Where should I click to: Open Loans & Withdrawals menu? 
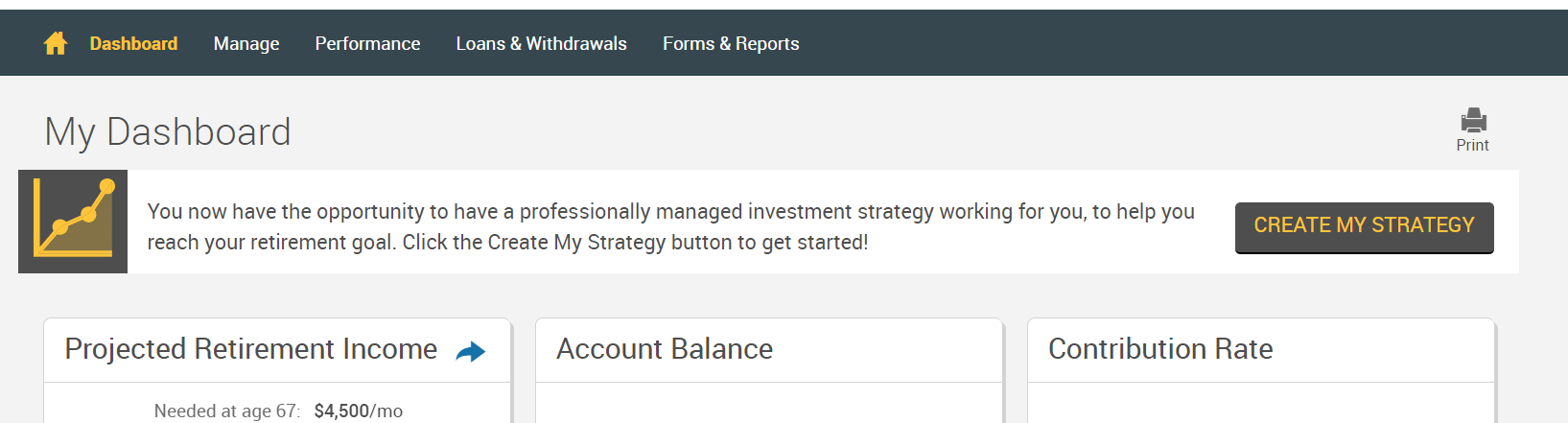pyautogui.click(x=541, y=43)
